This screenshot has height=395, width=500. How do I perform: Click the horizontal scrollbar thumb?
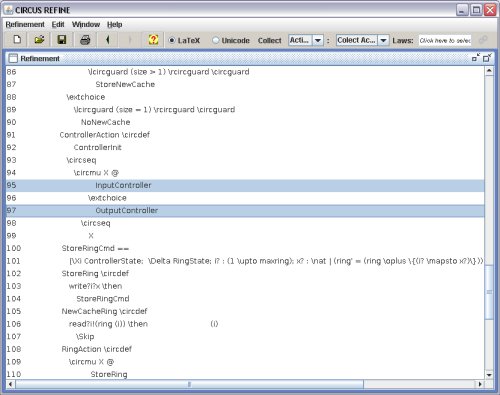click(x=189, y=384)
